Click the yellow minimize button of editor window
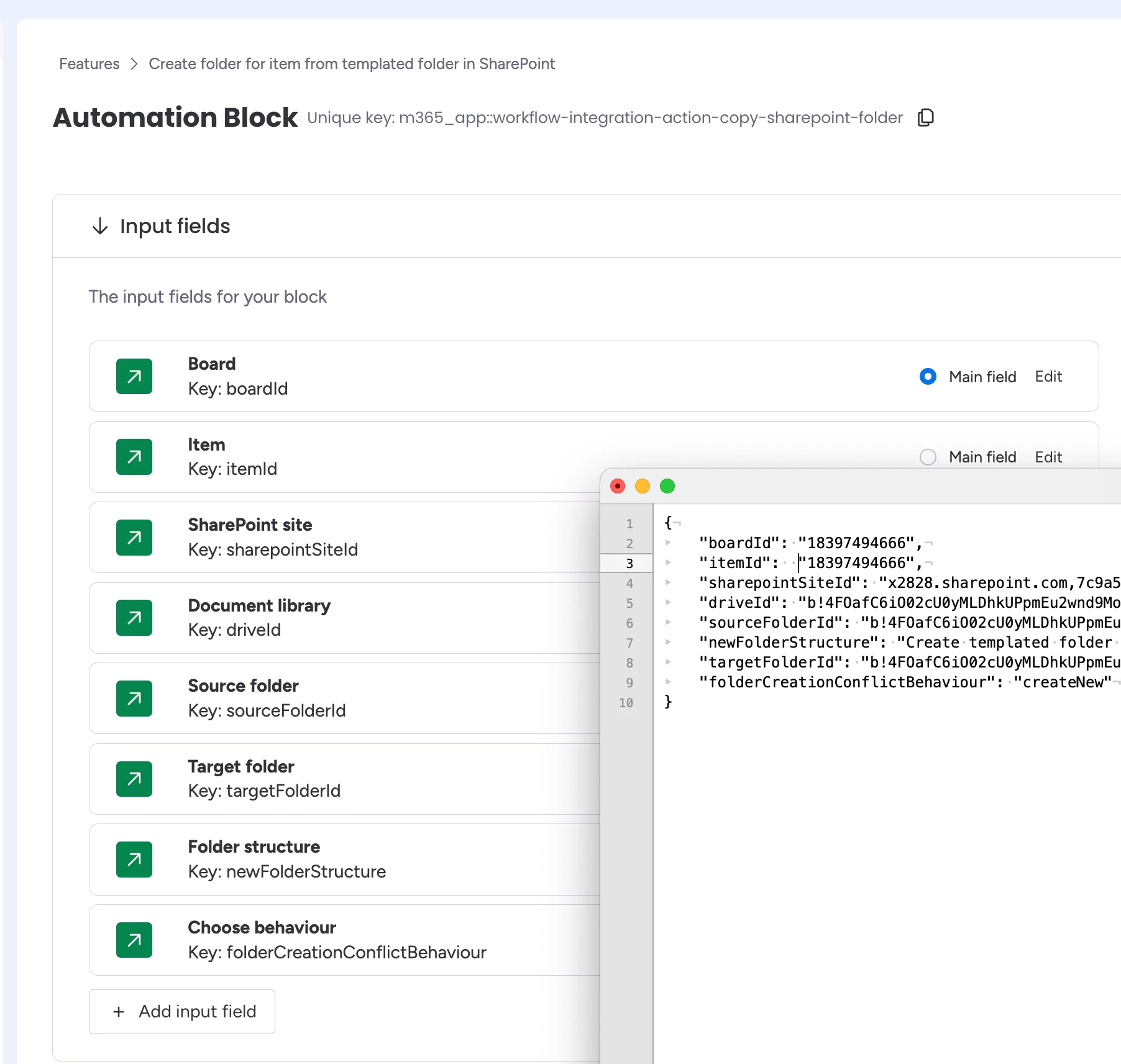The image size is (1121, 1064). (643, 486)
